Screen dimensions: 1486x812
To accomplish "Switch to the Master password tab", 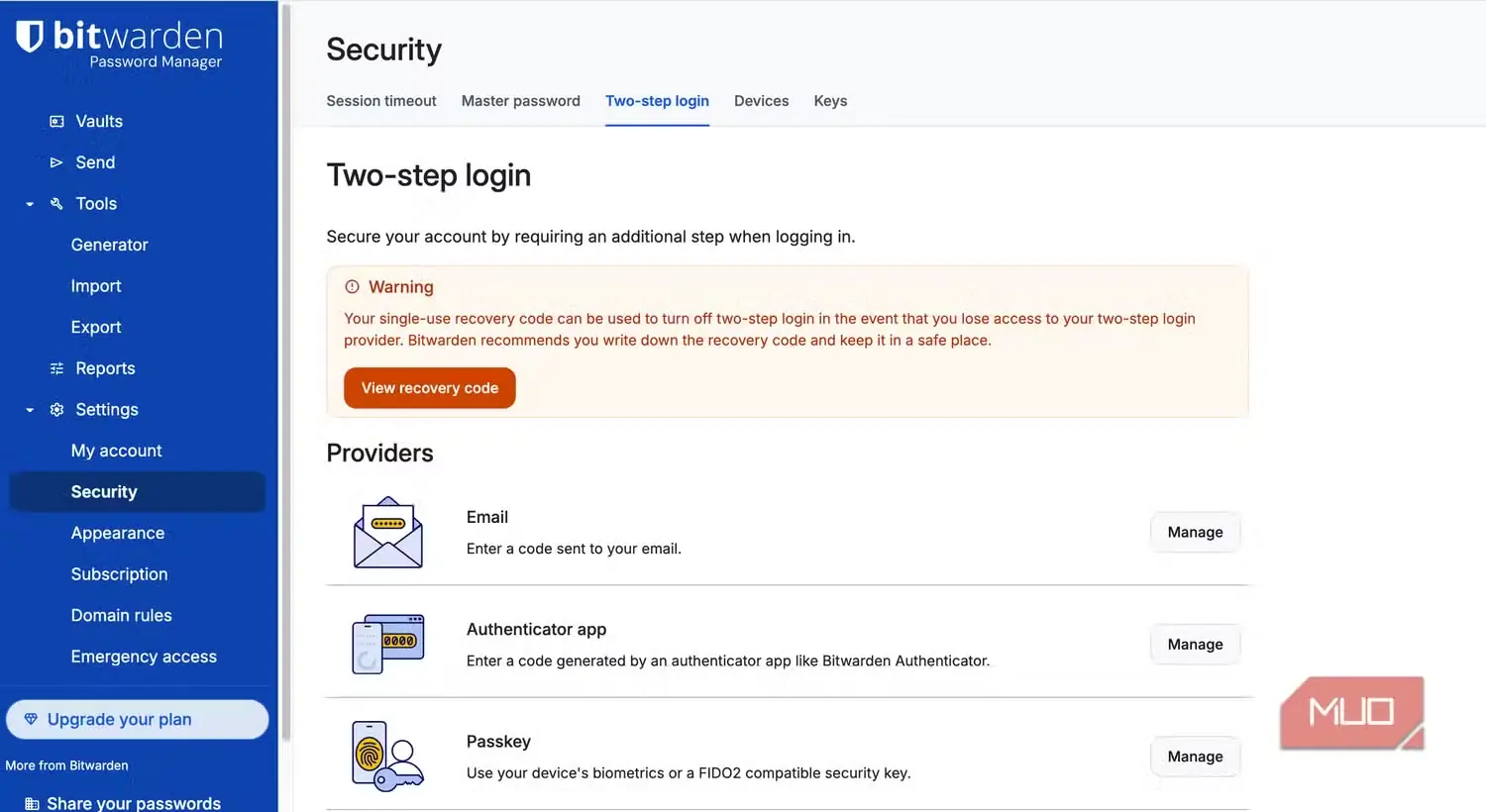I will click(521, 101).
